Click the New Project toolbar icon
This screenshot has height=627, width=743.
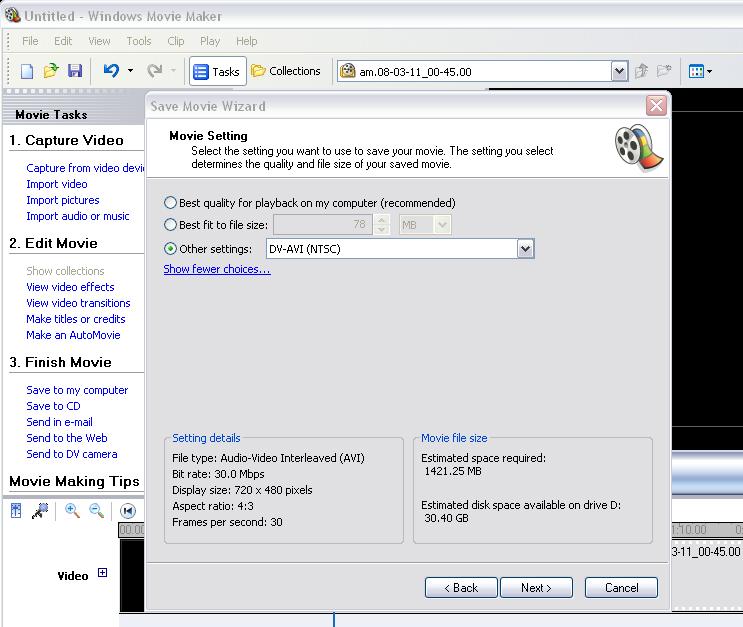coord(27,72)
